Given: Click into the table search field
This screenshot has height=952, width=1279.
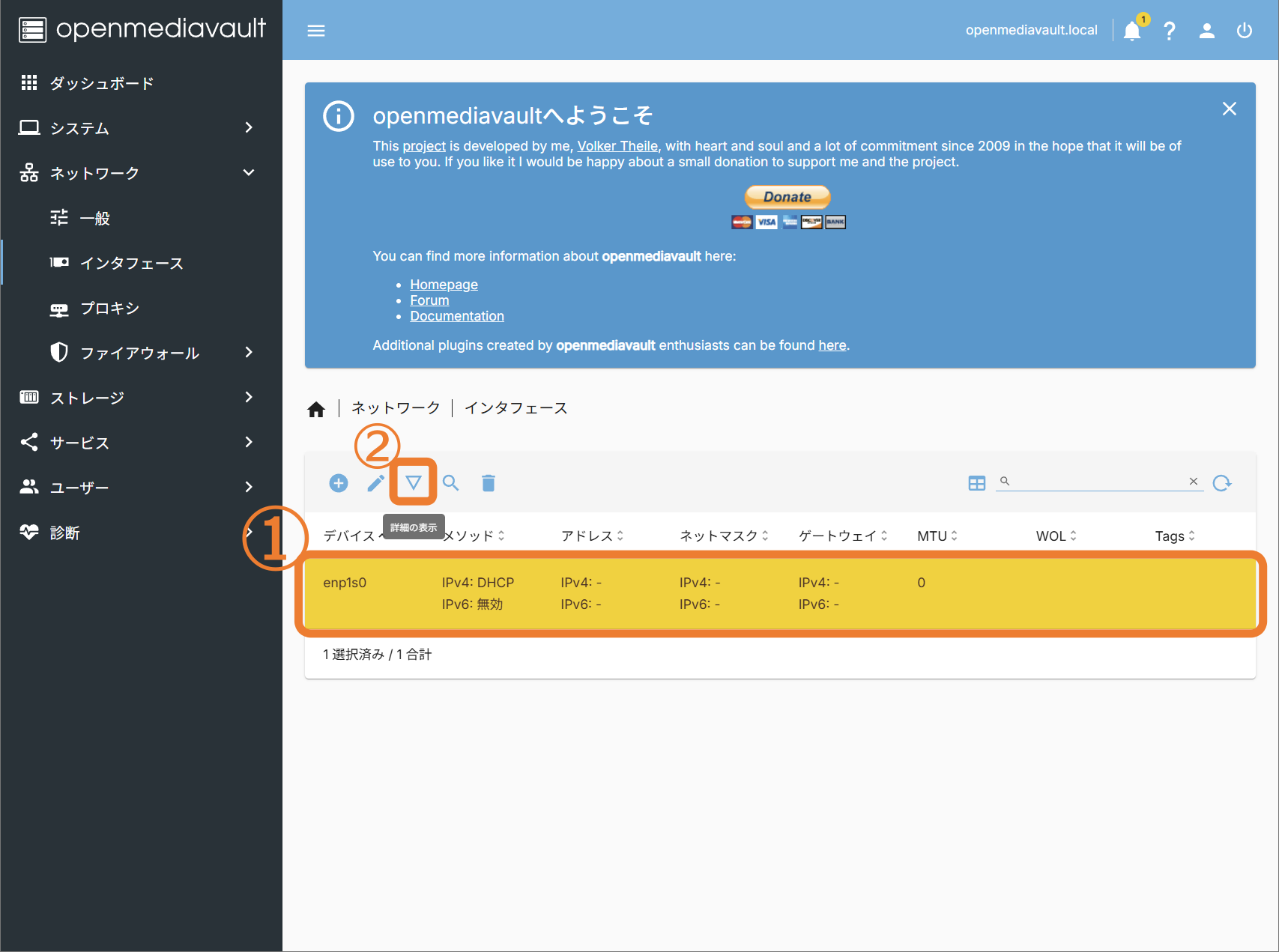Looking at the screenshot, I should pos(1099,482).
